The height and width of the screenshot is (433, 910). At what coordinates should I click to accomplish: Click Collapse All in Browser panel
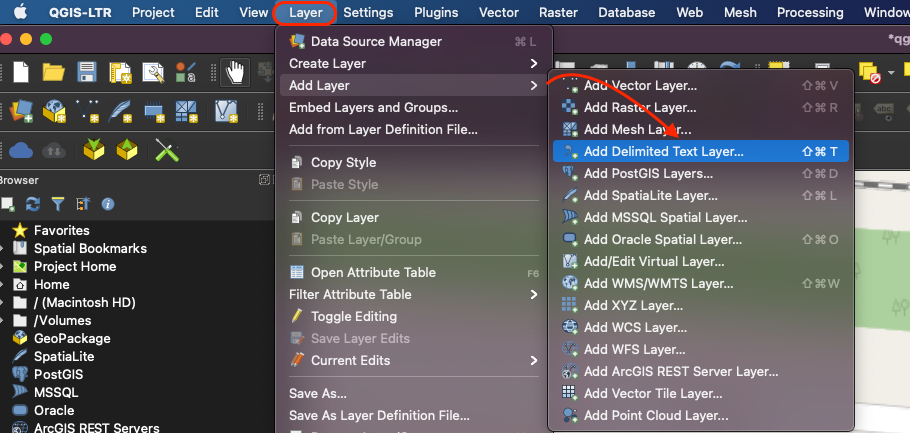pos(83,204)
